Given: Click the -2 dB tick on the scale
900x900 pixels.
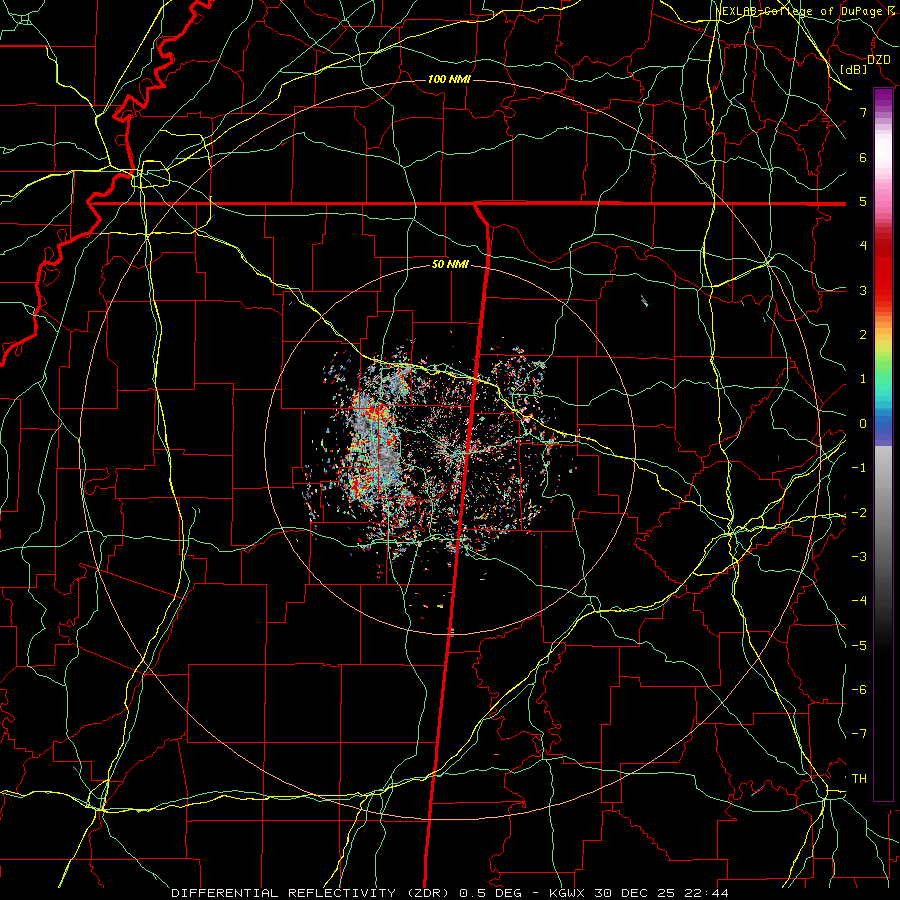Looking at the screenshot, I should 859,513.
